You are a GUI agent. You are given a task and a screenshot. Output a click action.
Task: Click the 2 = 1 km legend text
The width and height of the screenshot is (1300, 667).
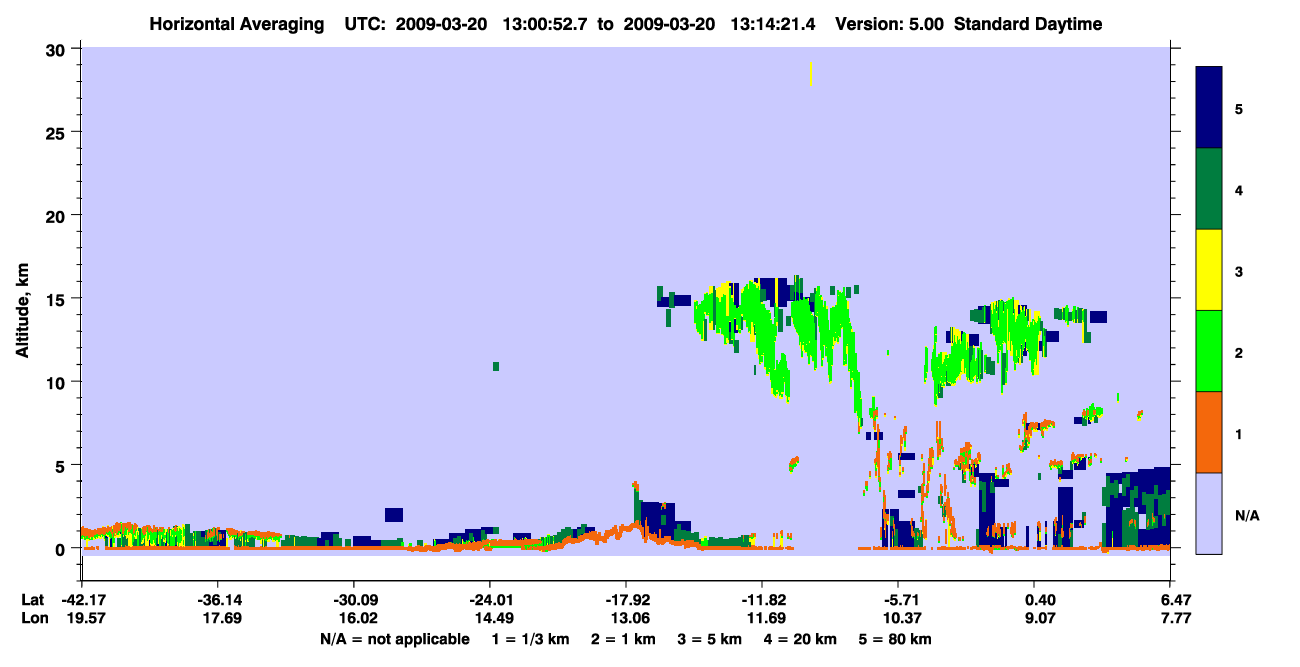[624, 639]
